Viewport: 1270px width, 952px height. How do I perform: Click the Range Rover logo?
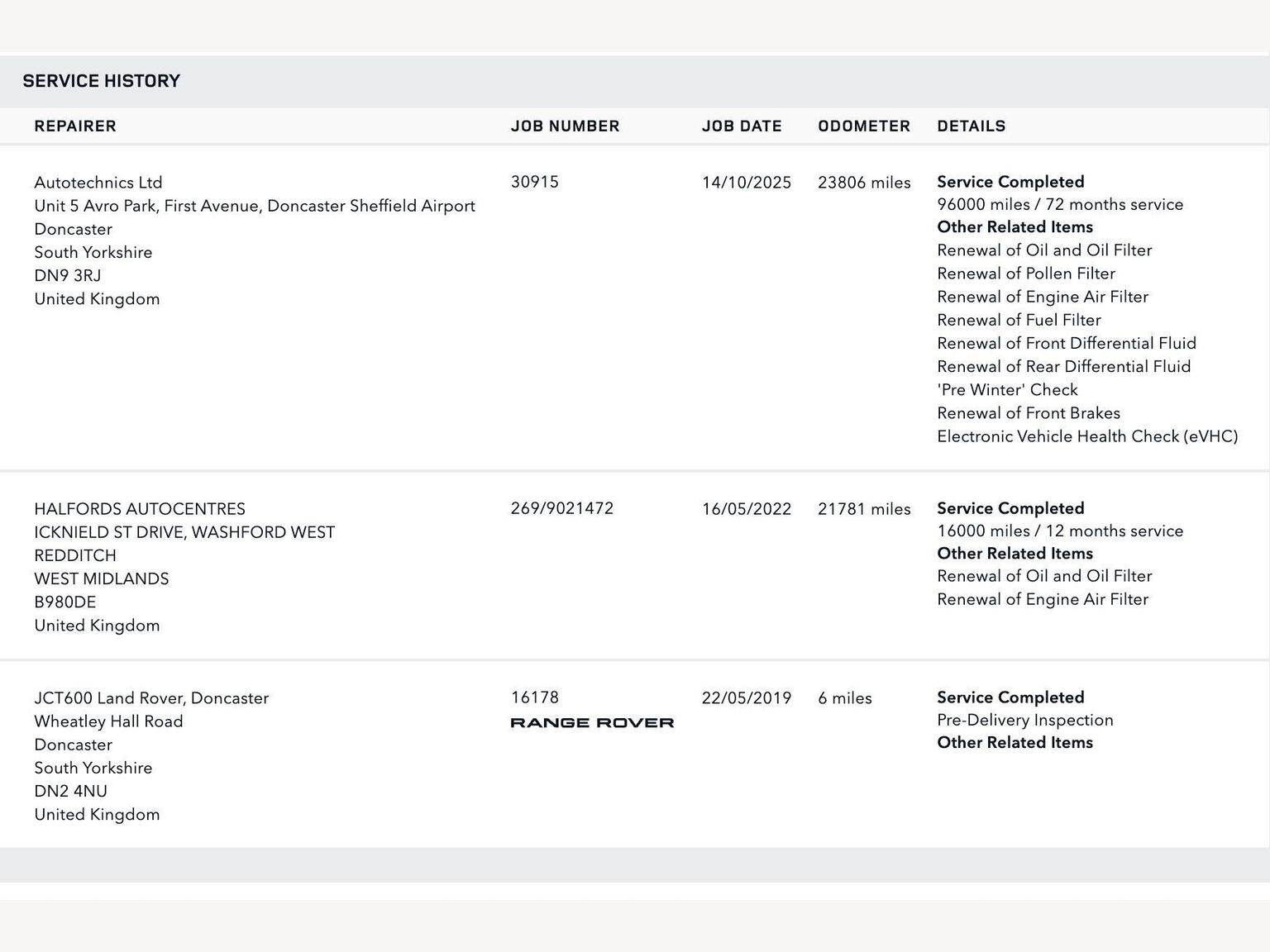point(592,723)
